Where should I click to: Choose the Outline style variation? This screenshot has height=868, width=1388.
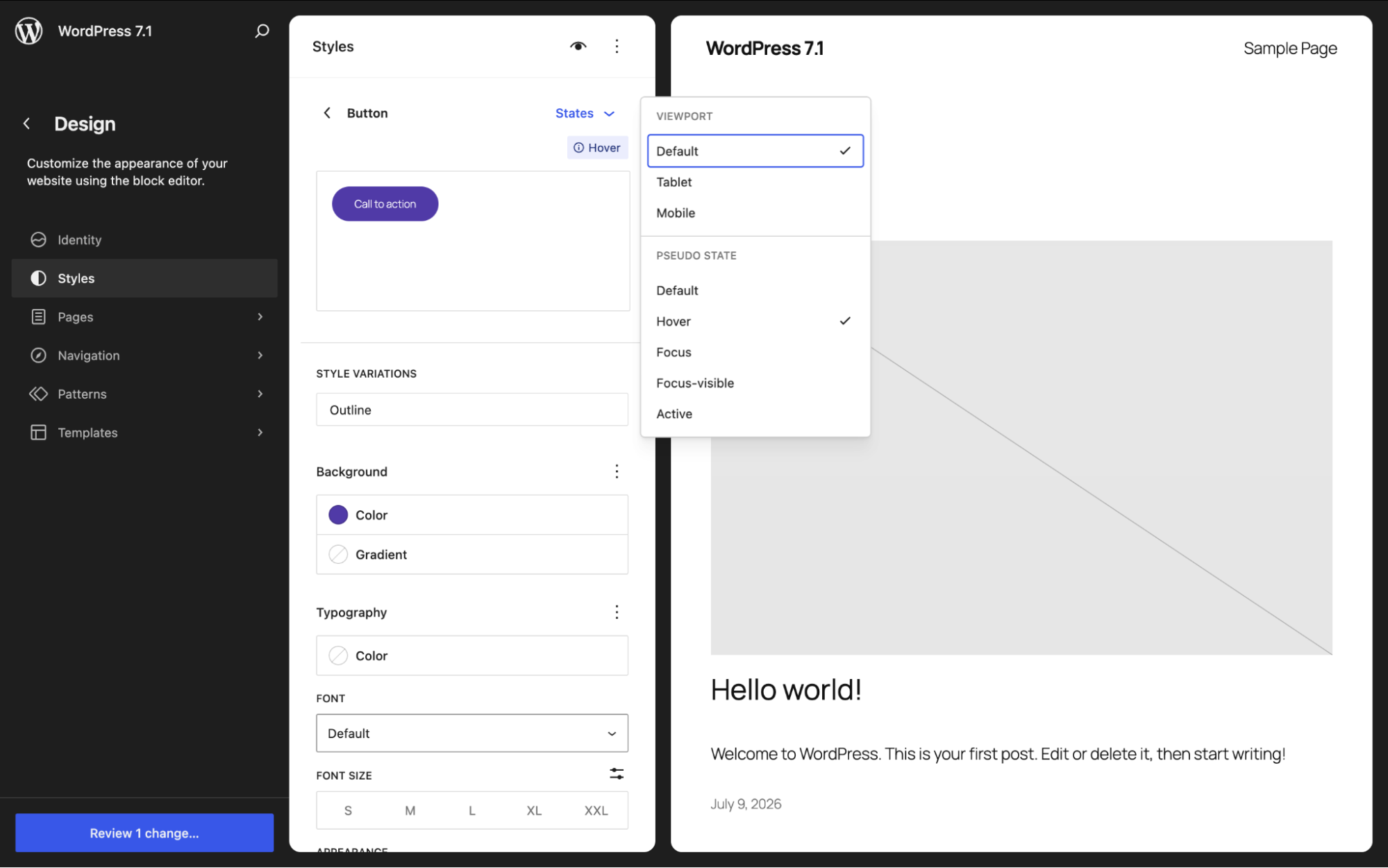pos(472,410)
